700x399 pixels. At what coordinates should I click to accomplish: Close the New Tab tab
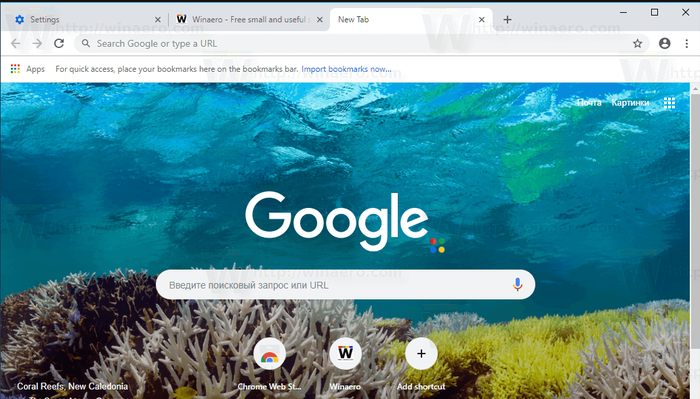pyautogui.click(x=482, y=20)
